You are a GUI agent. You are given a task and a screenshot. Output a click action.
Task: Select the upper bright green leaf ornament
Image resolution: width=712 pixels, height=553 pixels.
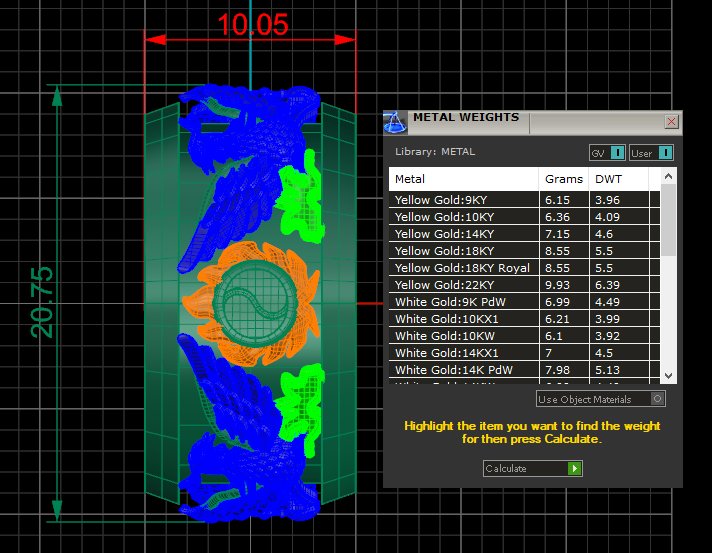[x=301, y=198]
